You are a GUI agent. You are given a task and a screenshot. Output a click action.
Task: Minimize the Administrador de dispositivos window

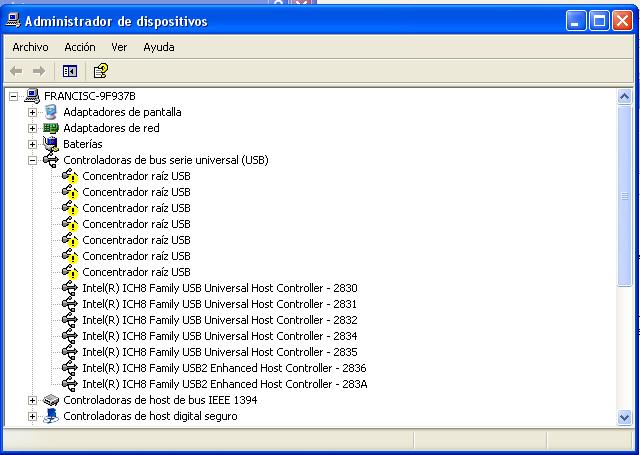point(576,20)
